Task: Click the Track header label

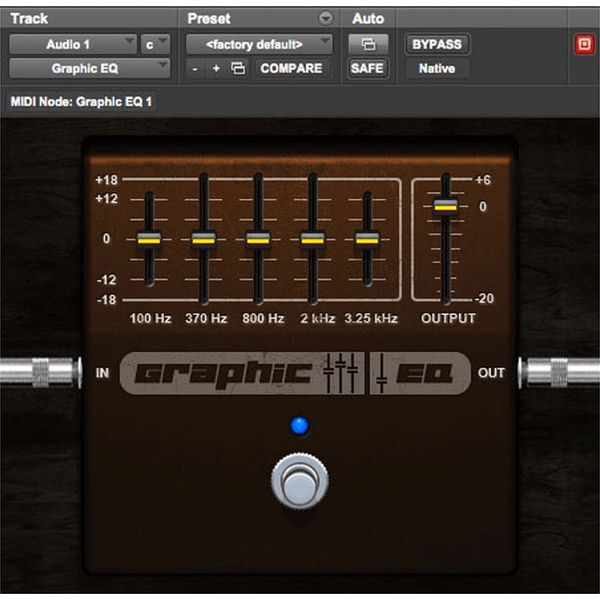Action: coord(29,18)
